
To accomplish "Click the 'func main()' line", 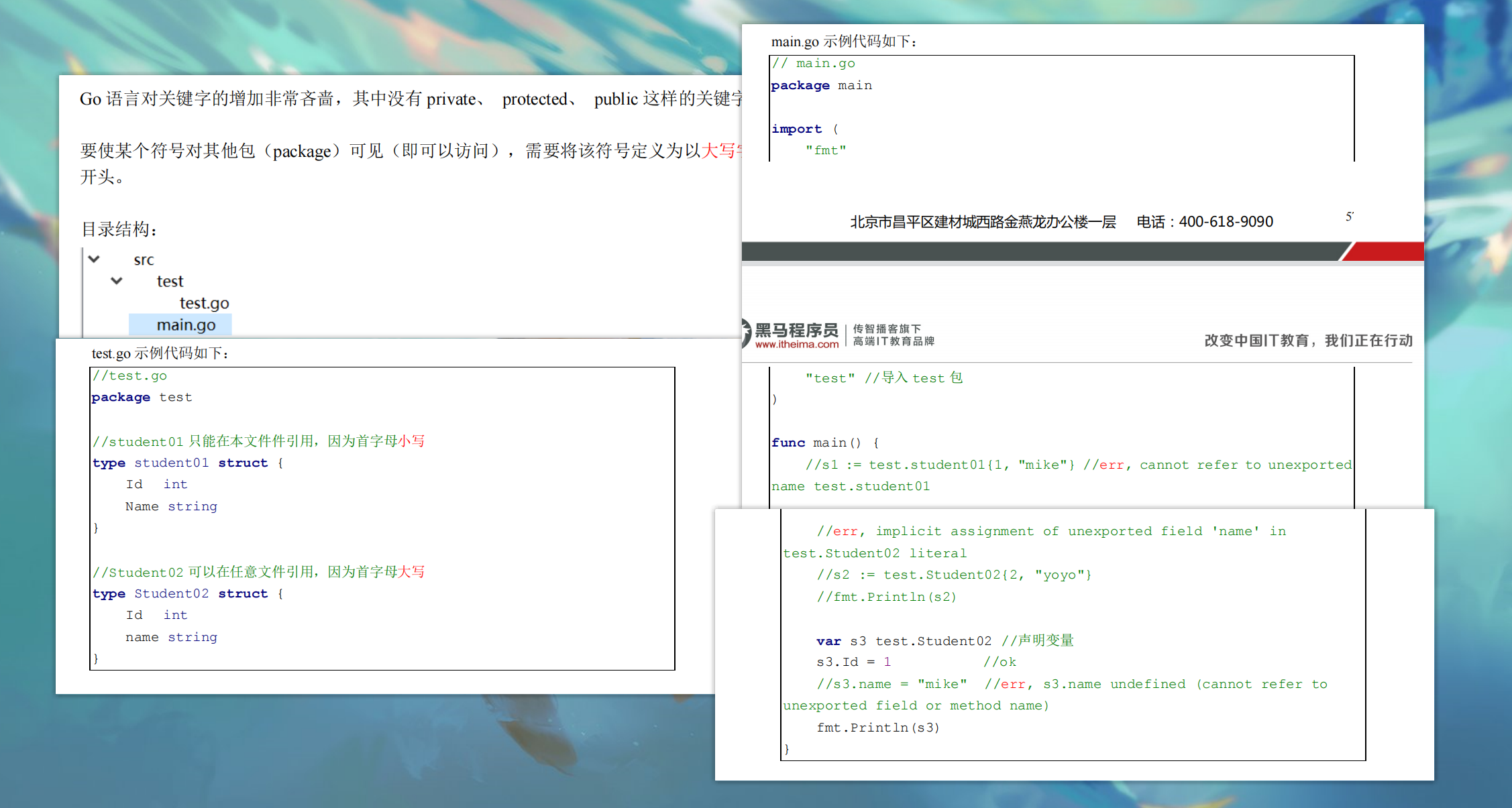I will pos(824,443).
